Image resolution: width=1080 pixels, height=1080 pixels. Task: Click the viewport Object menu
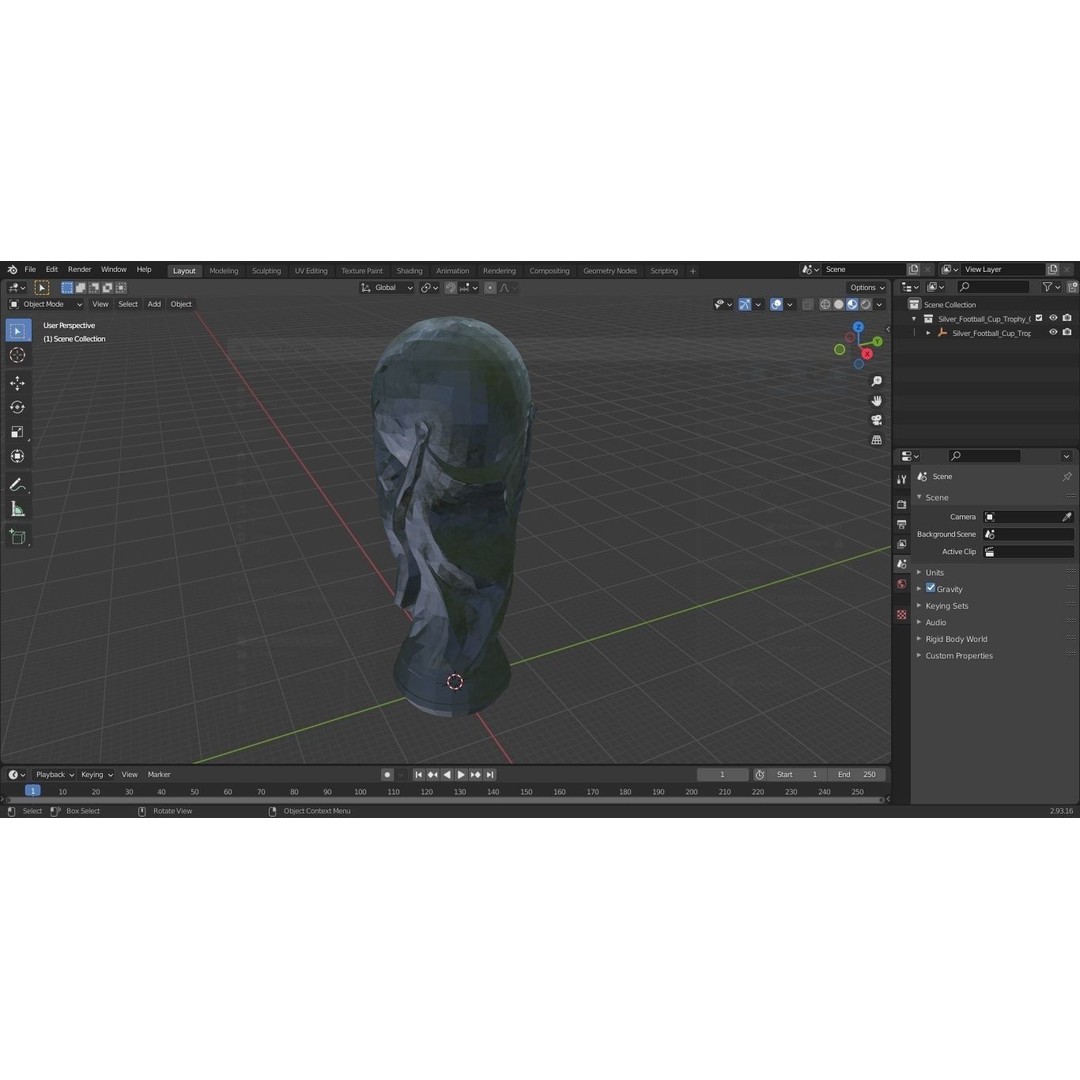[181, 304]
